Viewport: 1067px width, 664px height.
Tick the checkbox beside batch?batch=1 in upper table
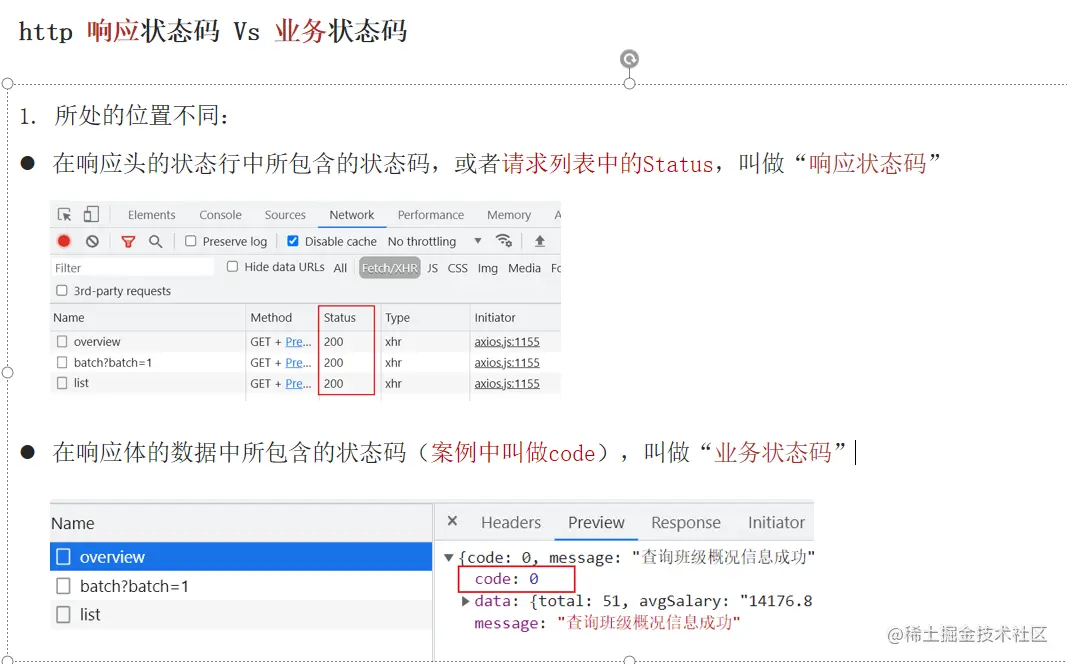tap(62, 363)
